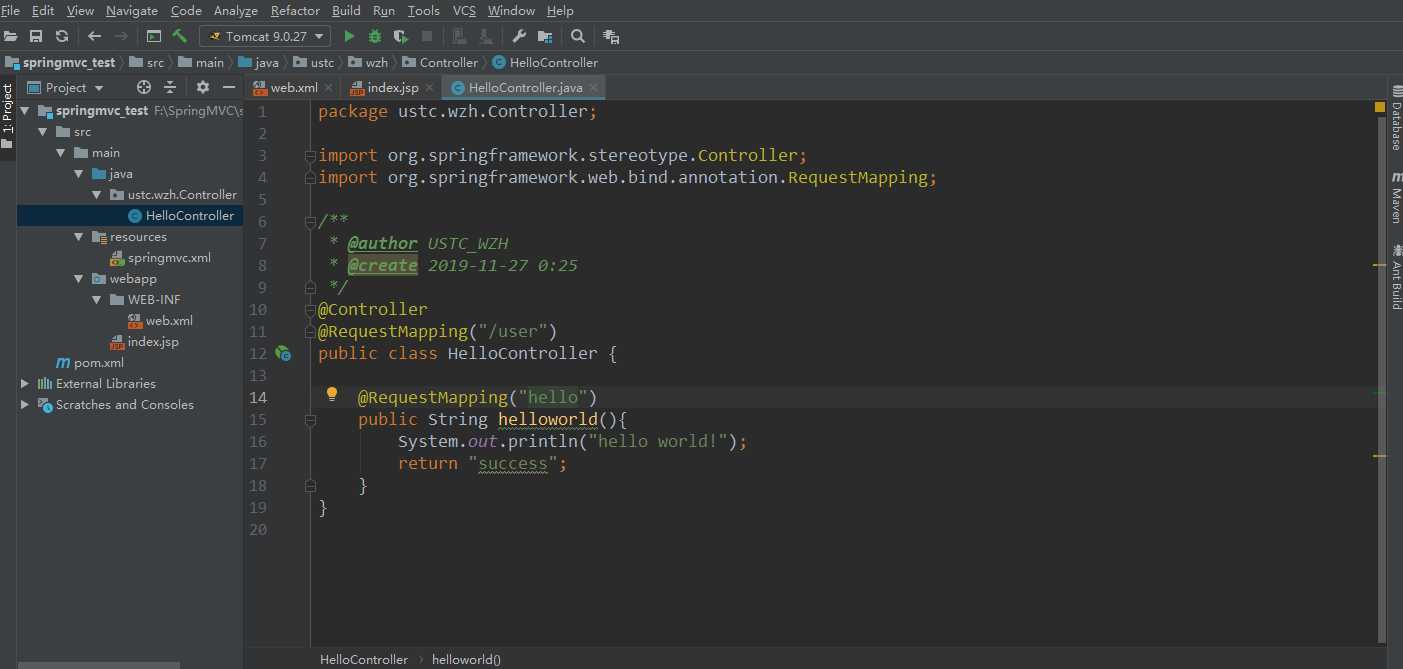
Task: Click the grey Stop square icon
Action: (427, 36)
